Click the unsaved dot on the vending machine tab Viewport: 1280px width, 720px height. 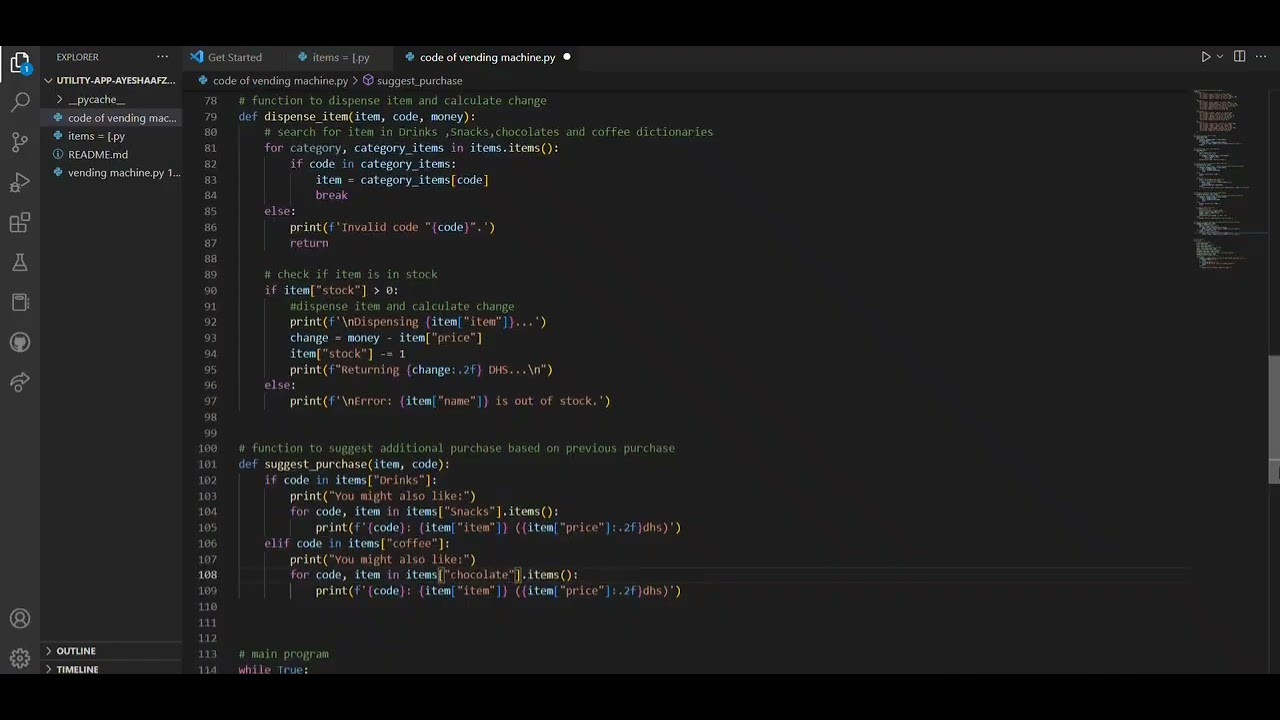coord(567,57)
